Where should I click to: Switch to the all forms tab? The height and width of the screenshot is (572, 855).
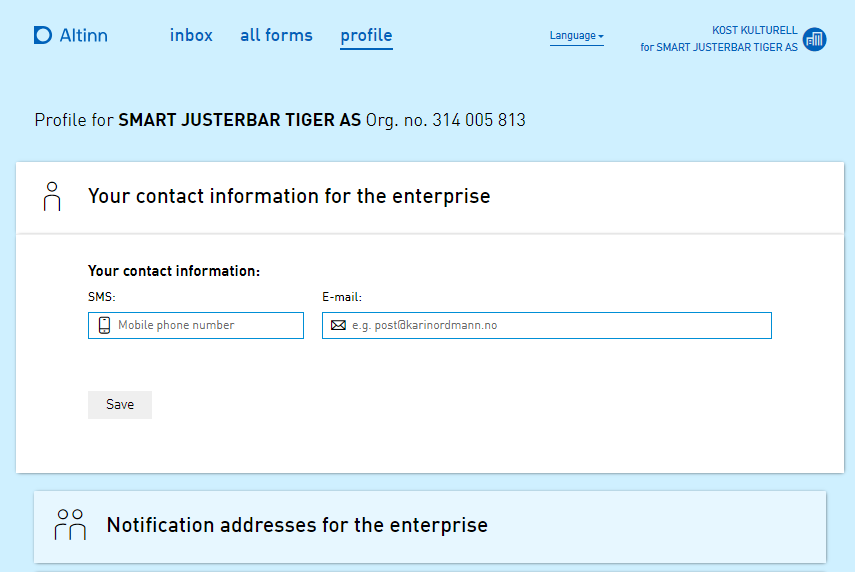coord(276,35)
